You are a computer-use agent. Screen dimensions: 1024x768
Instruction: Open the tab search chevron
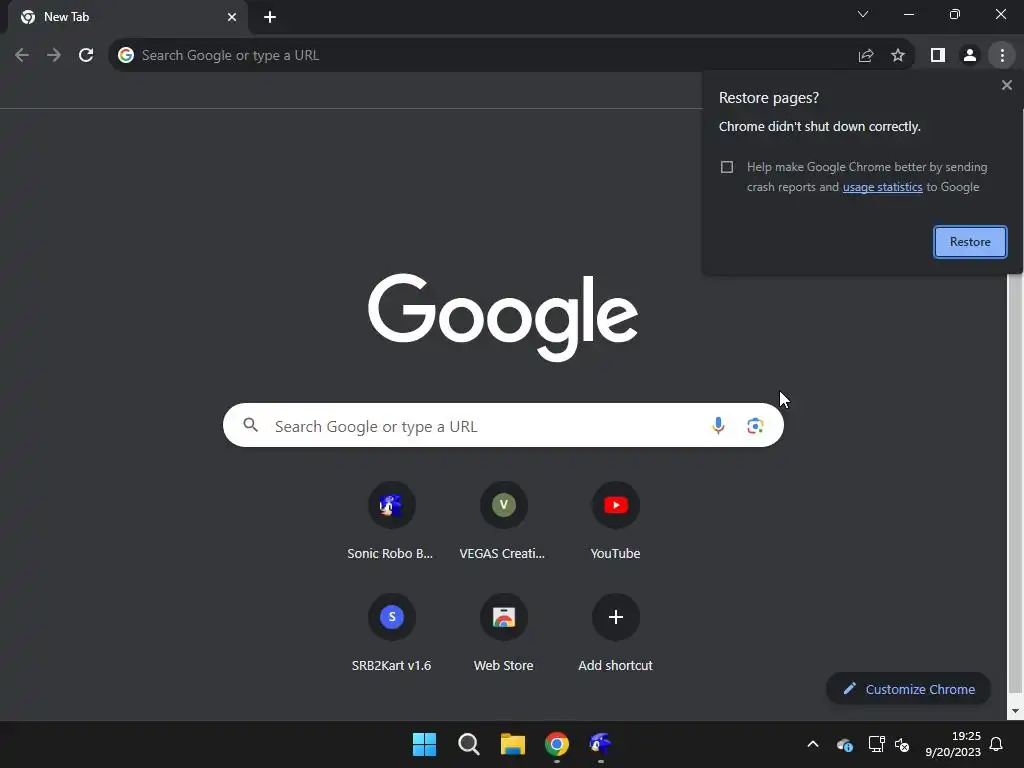[863, 14]
